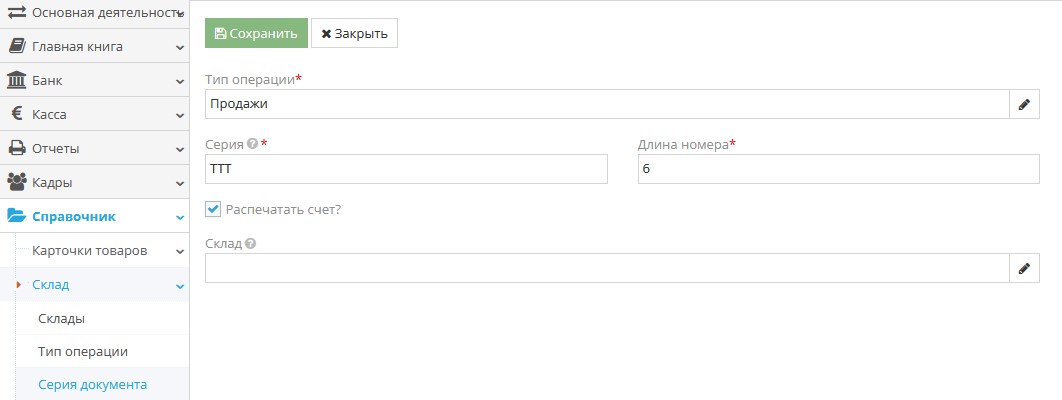Expand the Карточки товаров submenu
The width and height of the screenshot is (1062, 400).
tap(179, 251)
